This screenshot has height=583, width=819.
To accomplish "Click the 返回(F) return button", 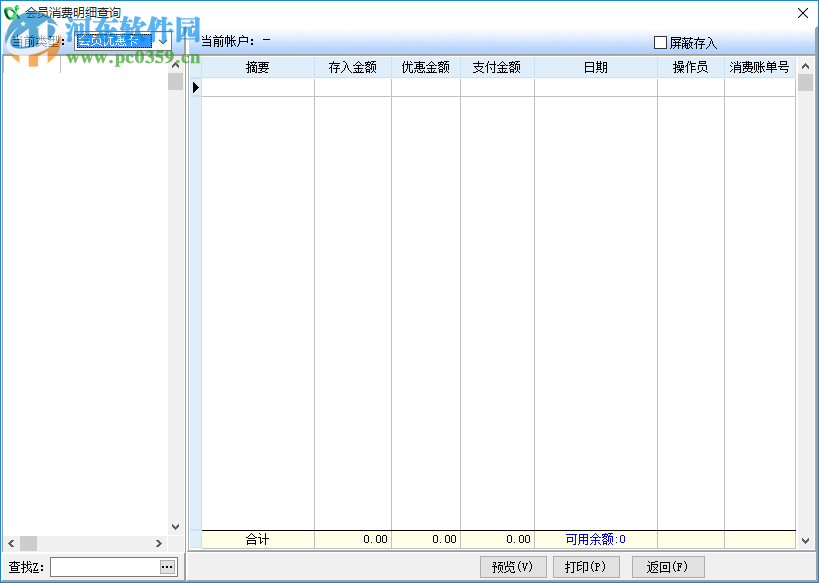I will click(x=667, y=566).
